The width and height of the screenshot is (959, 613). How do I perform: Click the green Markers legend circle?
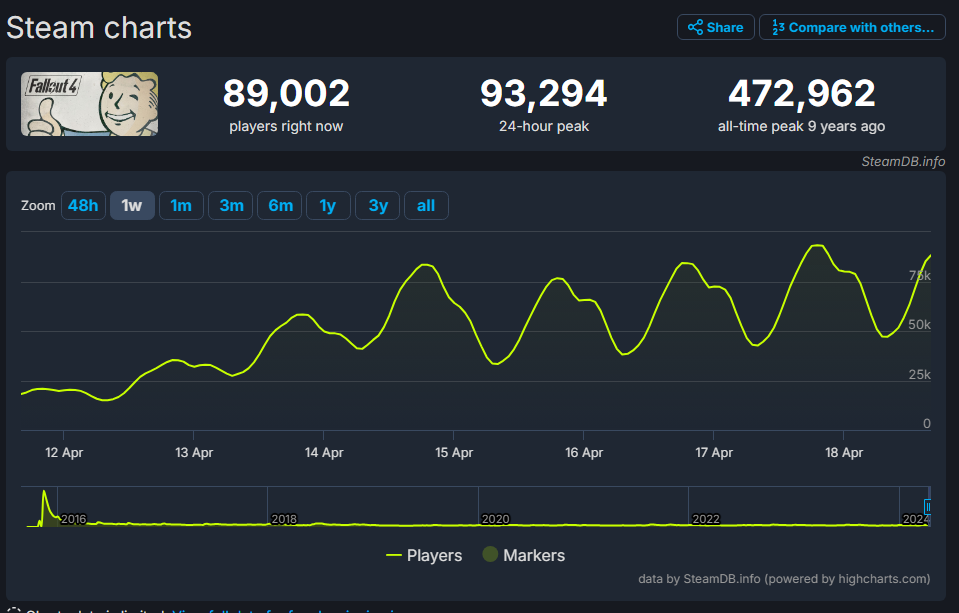[490, 555]
